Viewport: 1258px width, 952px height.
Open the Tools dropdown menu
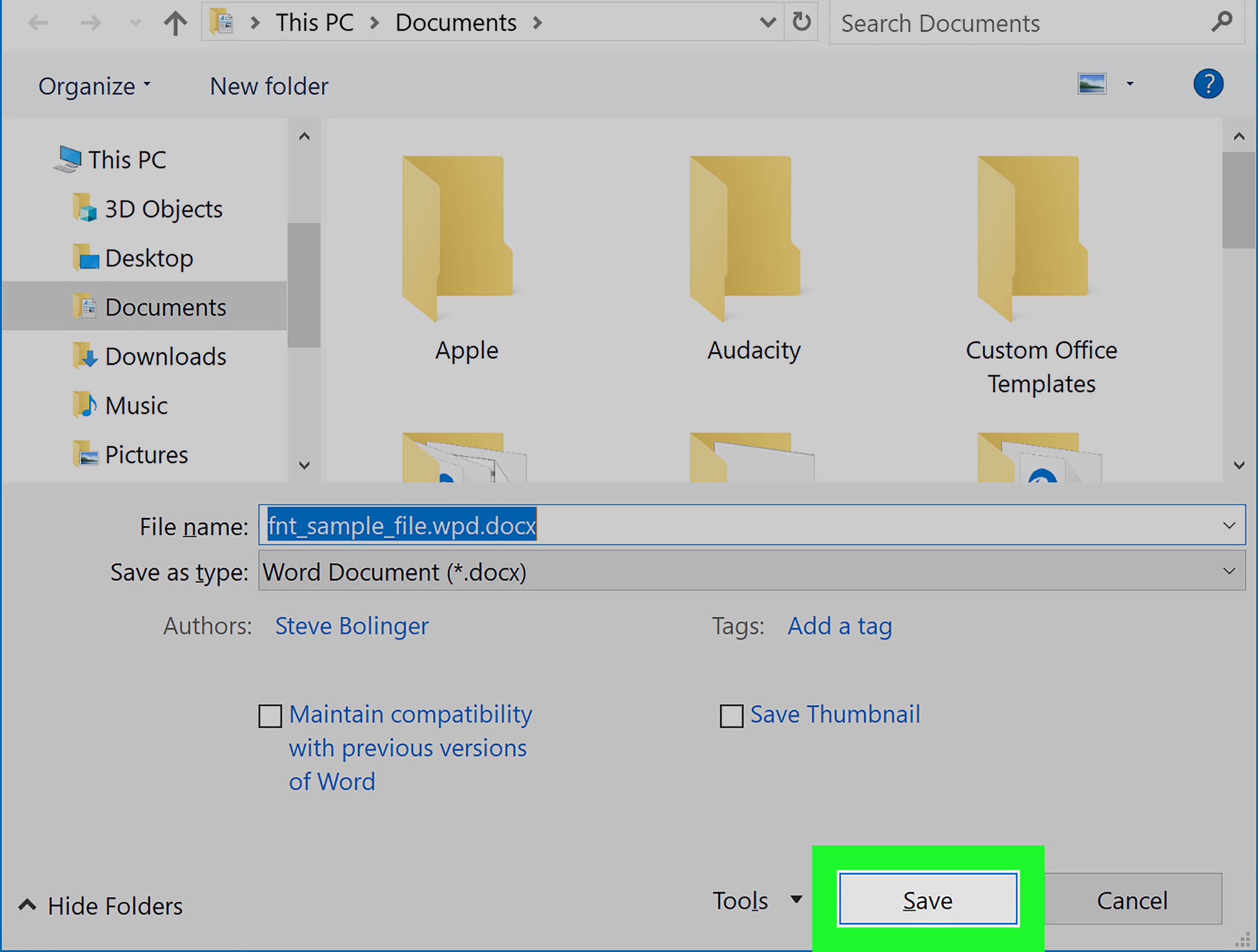(756, 900)
